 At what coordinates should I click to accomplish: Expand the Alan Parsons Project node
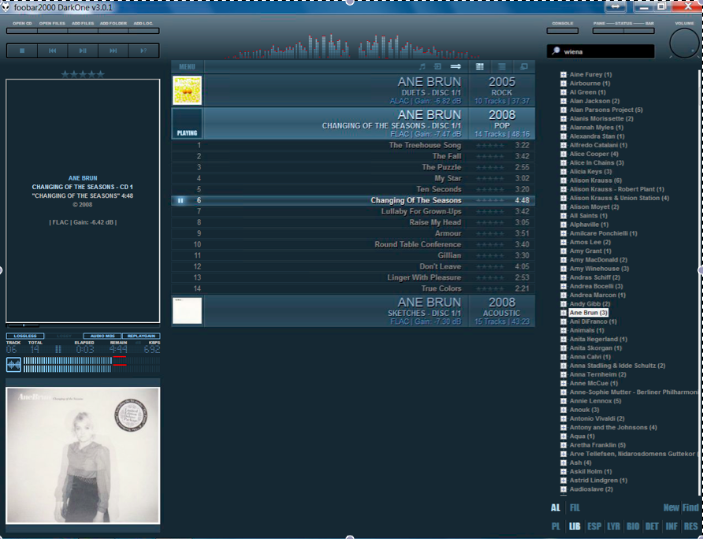[563, 110]
